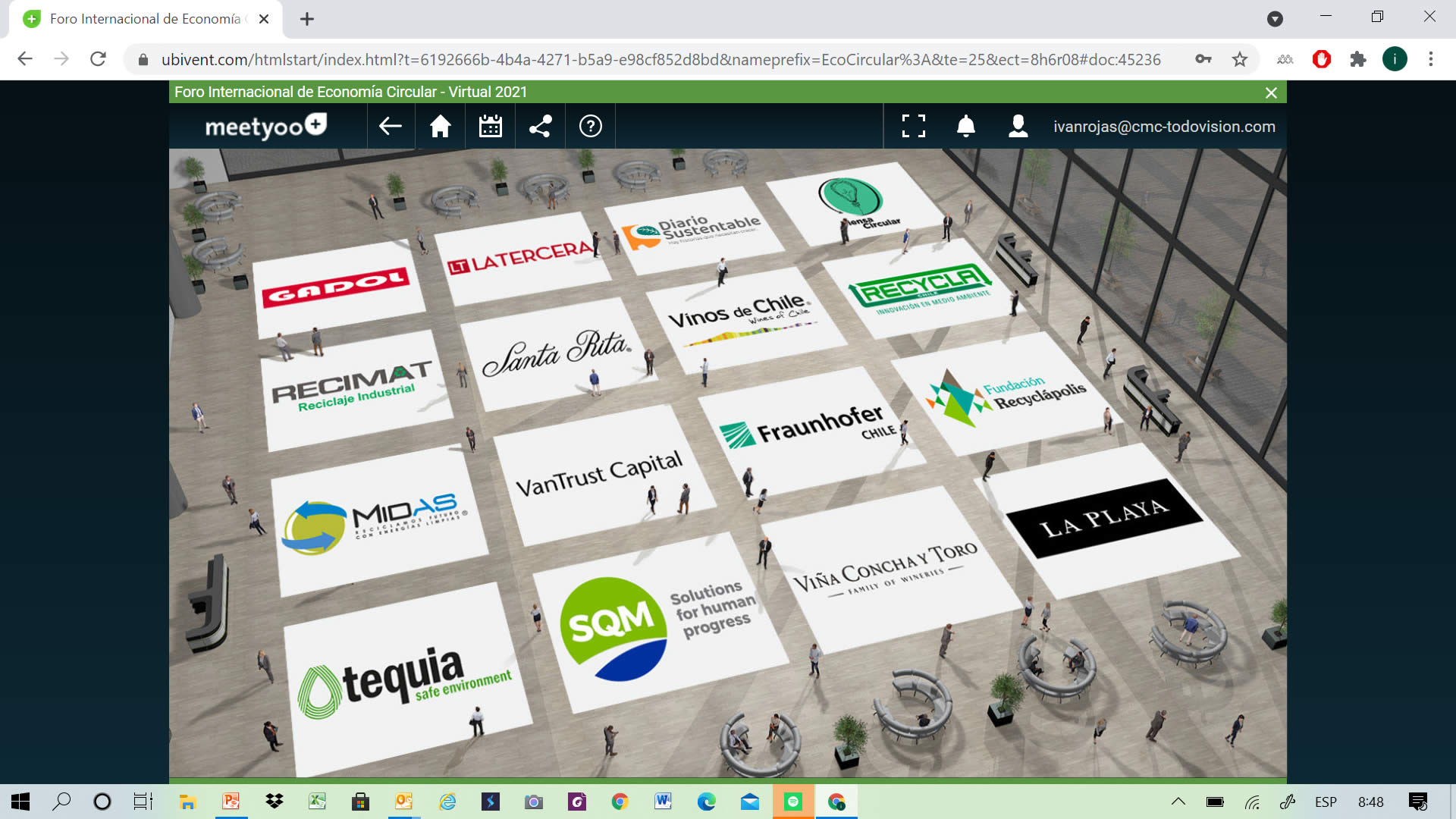This screenshot has width=1456, height=819.
Task: Expand the system tray hidden icons chevron
Action: pos(1178,802)
